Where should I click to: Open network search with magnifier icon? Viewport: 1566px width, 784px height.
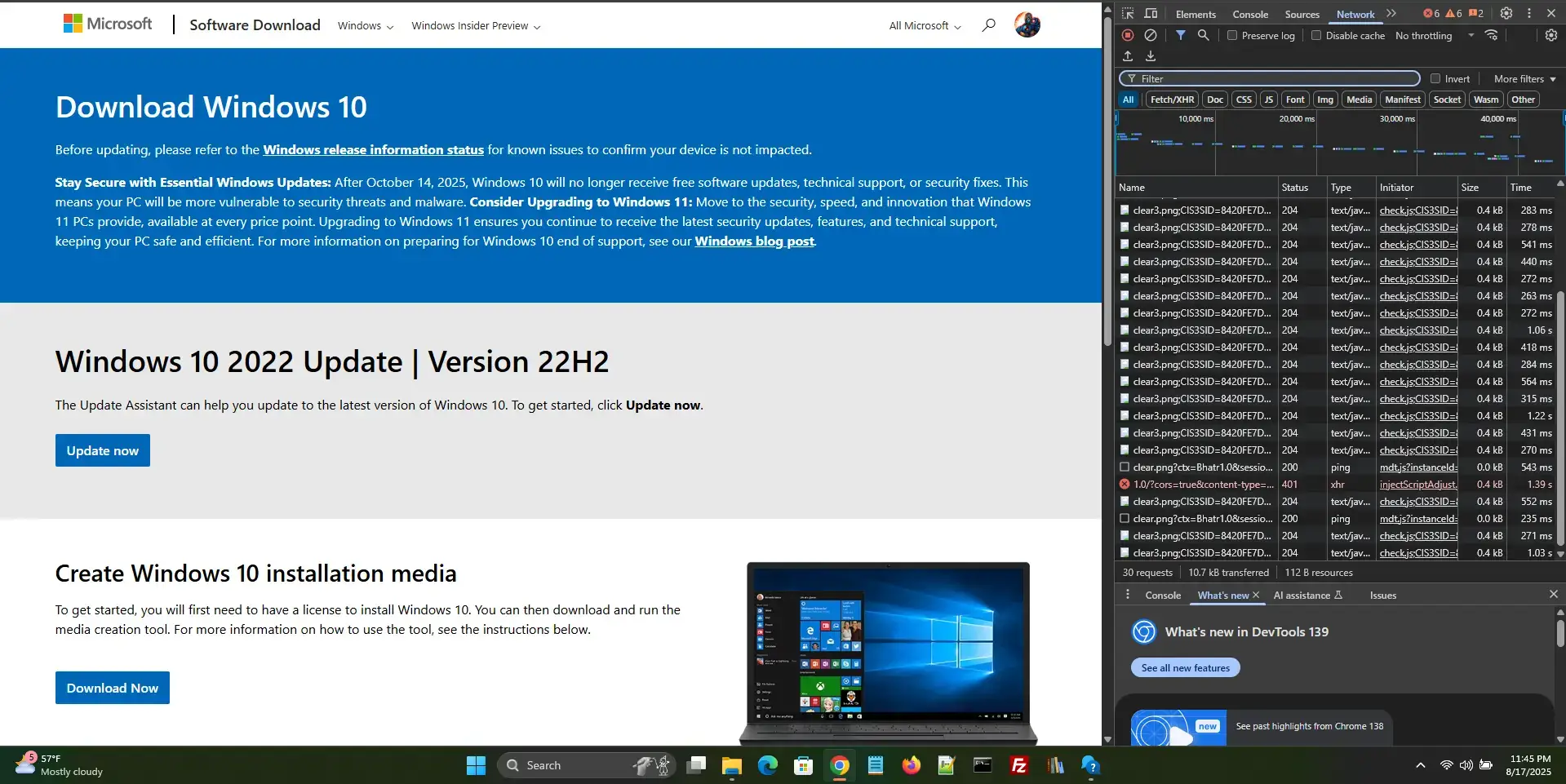click(x=1203, y=35)
